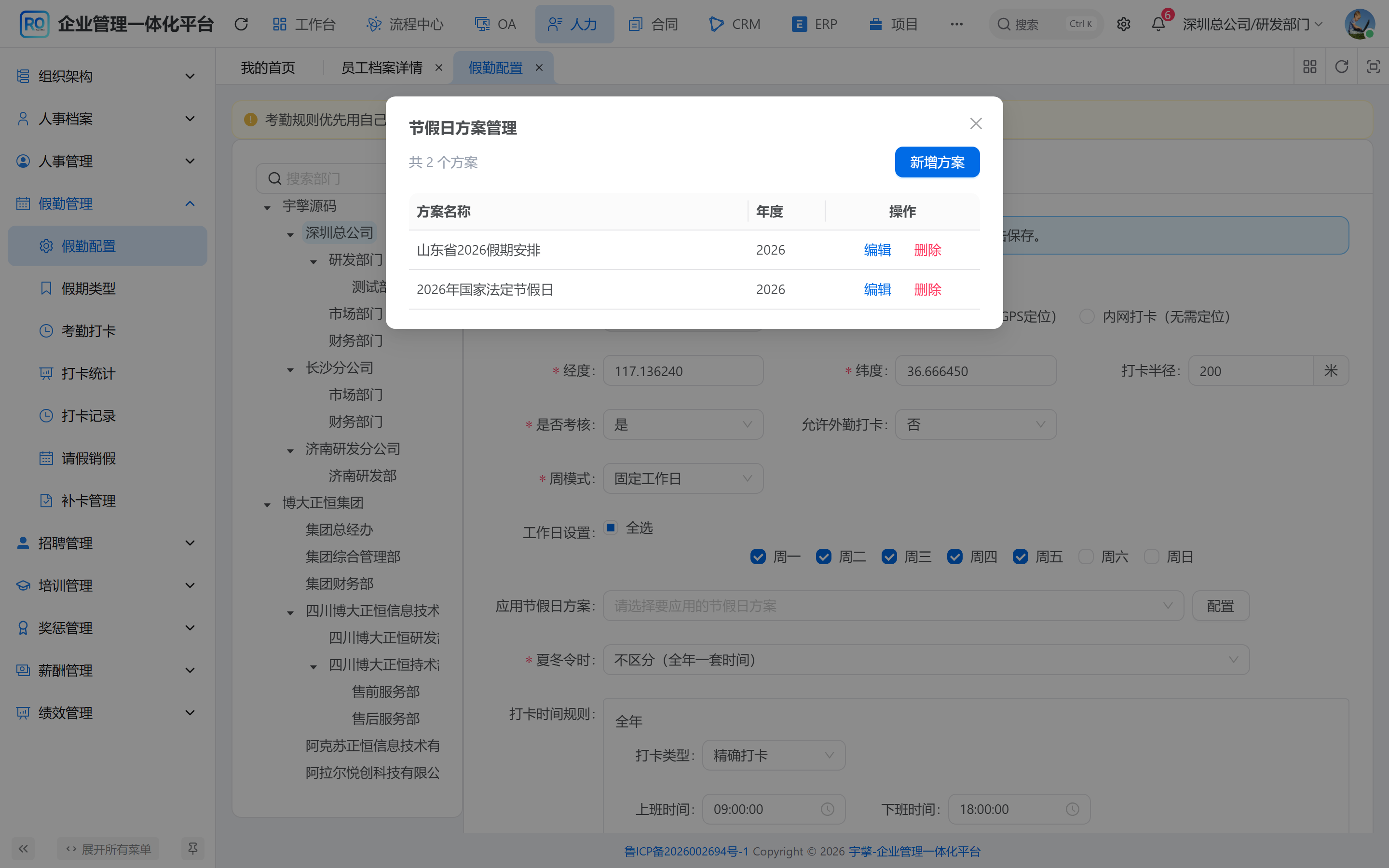Open the CRM top navigation item
The image size is (1389, 868).
click(x=735, y=24)
